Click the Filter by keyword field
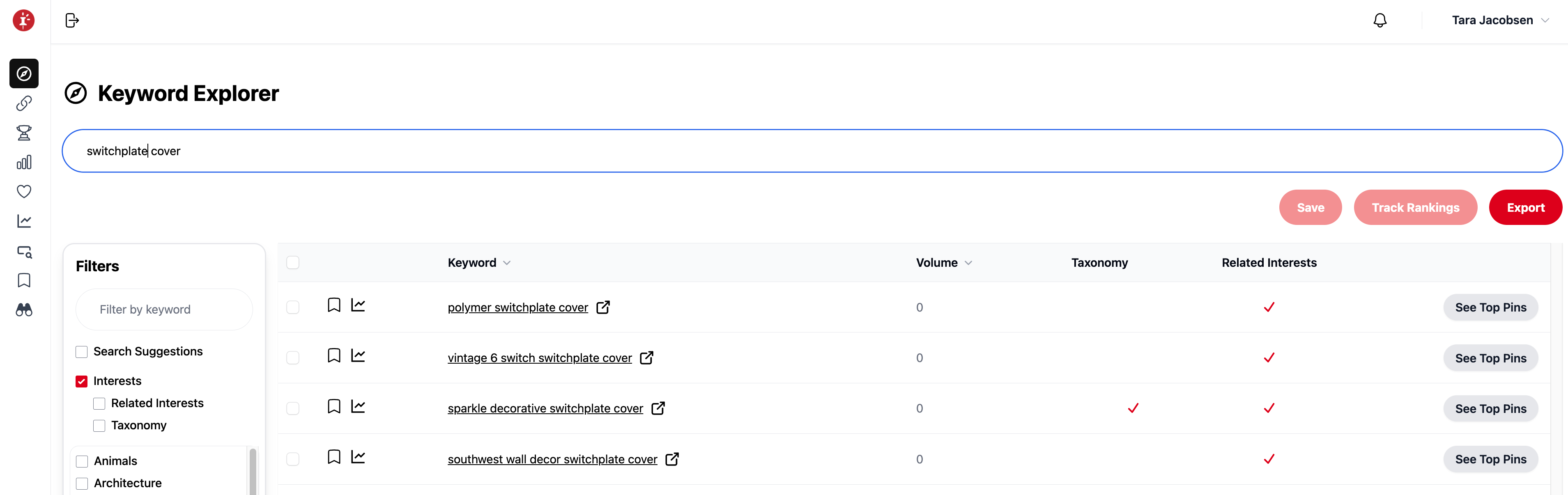 164,309
